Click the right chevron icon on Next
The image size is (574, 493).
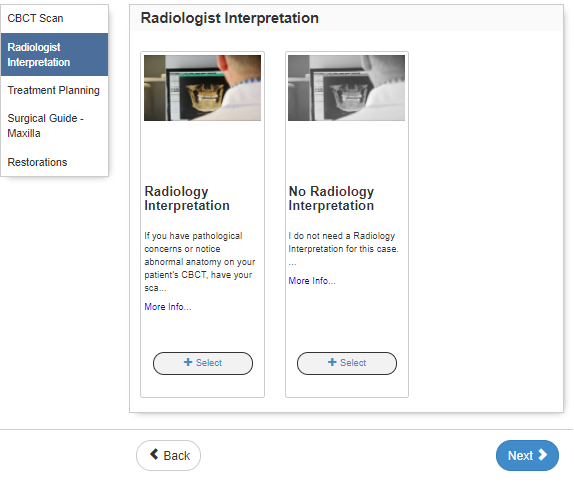pos(543,455)
